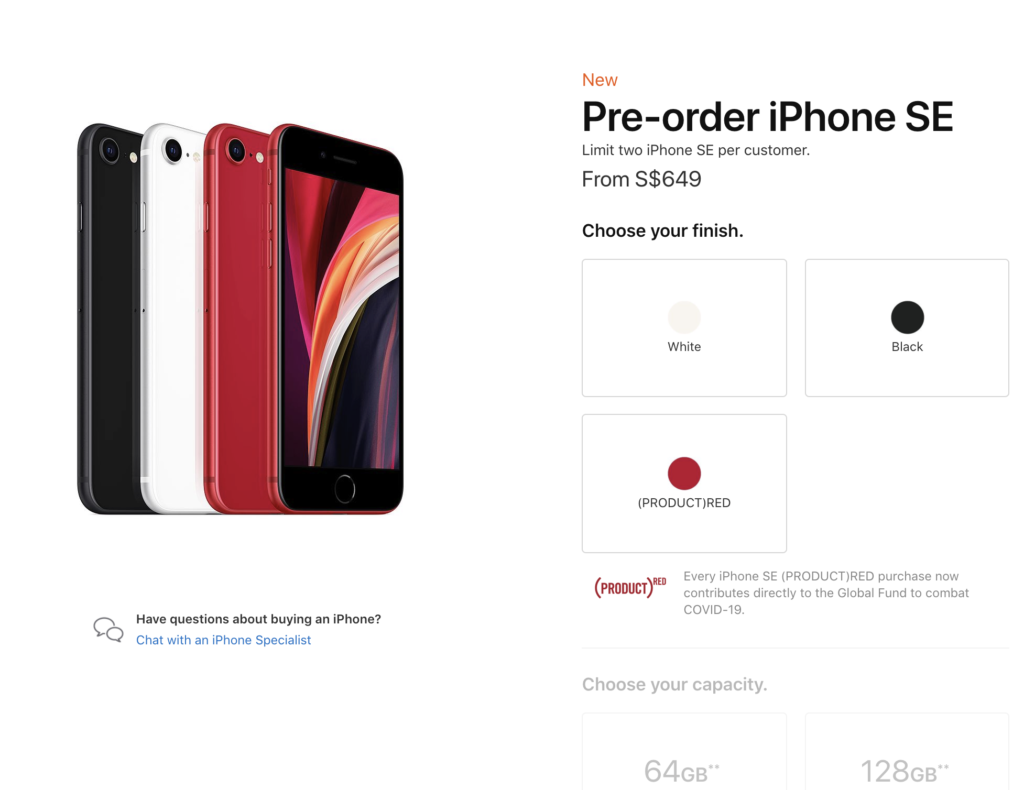Select the Black finish color circle

point(907,317)
